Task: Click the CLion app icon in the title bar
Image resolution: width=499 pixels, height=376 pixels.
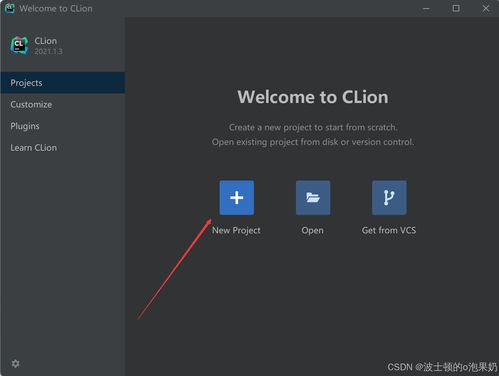Action: (x=10, y=8)
